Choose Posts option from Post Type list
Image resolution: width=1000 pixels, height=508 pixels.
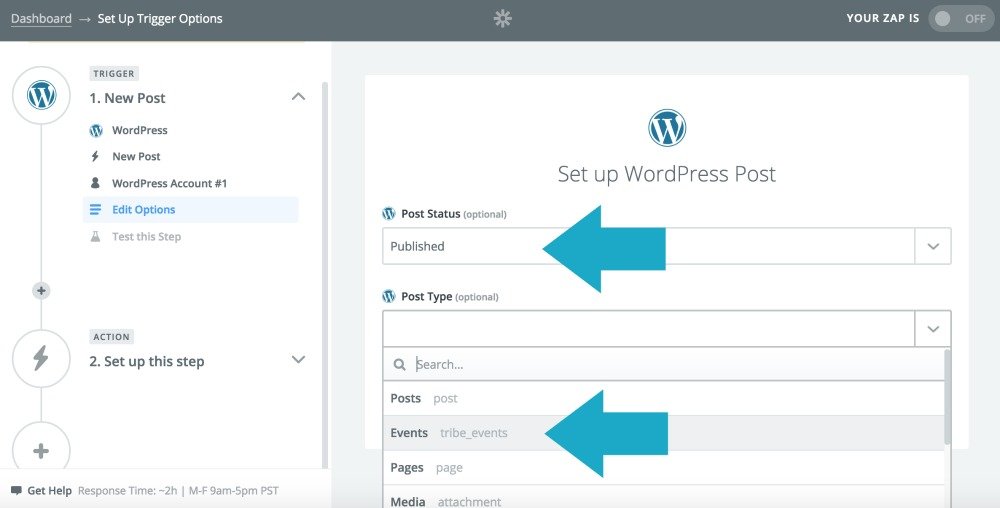tap(663, 398)
